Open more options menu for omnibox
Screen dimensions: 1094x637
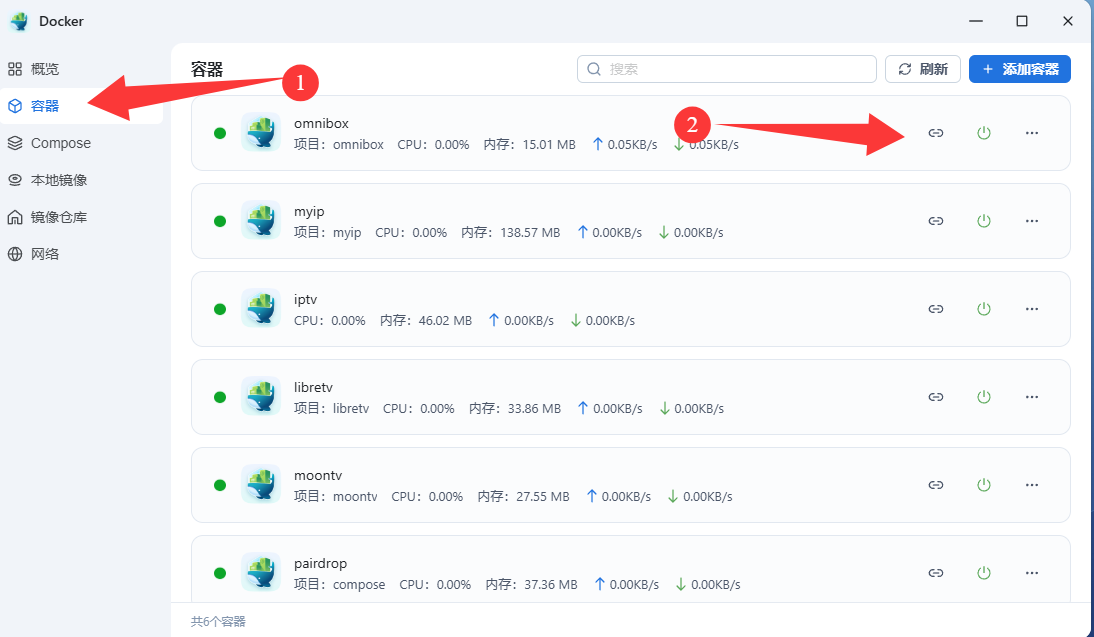pos(1032,133)
